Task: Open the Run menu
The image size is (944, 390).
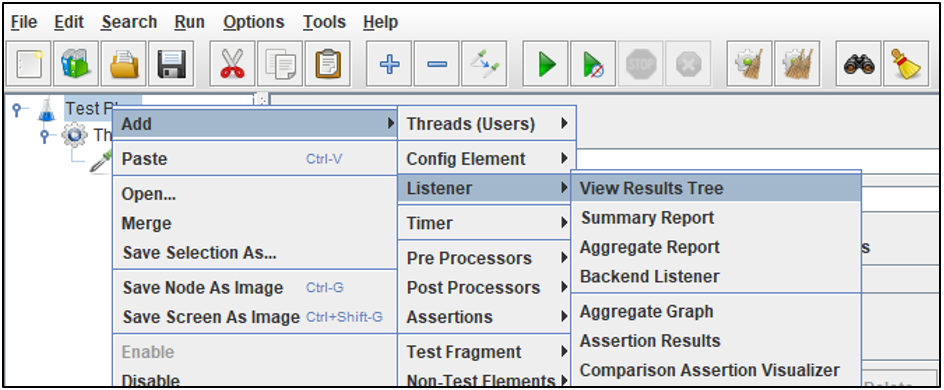Action: point(189,22)
